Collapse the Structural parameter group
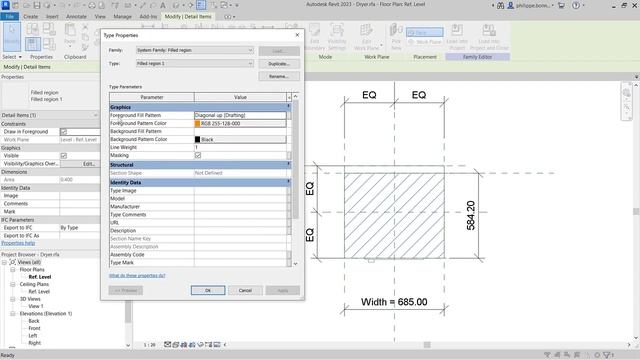The width and height of the screenshot is (640, 360). pos(289,164)
